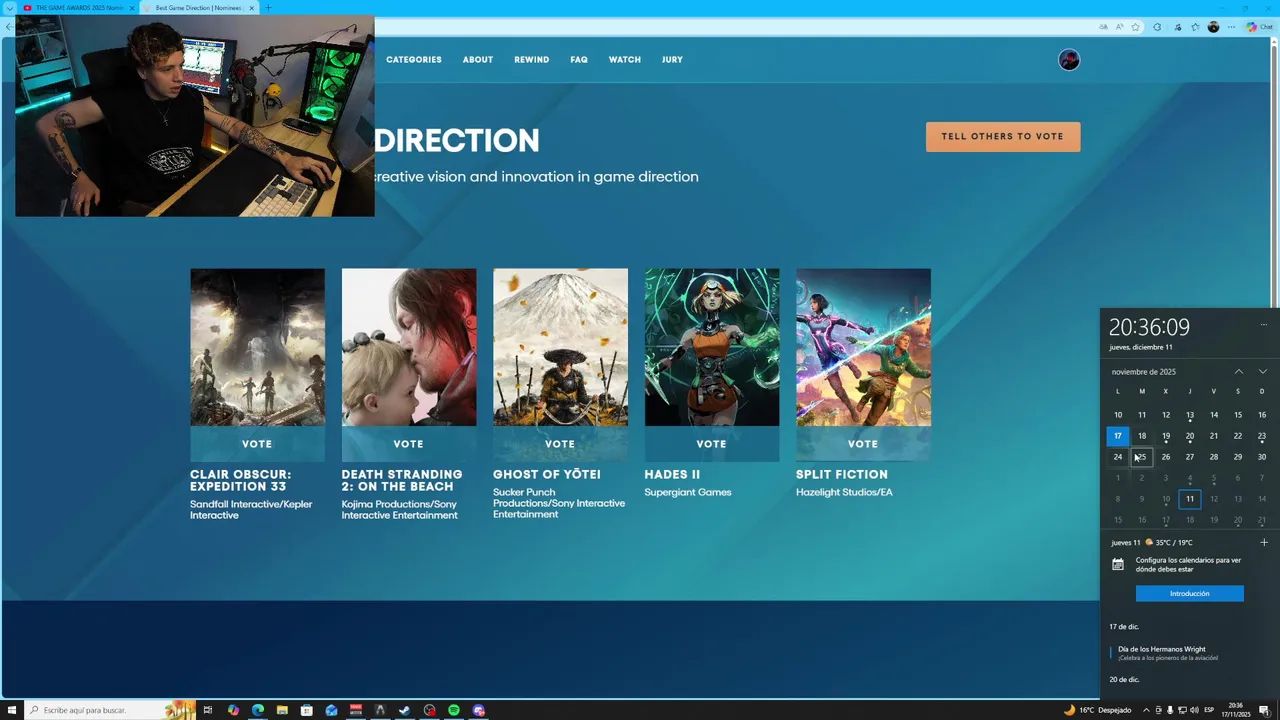
Task: Open the Edge read aloud icon
Action: (1120, 27)
